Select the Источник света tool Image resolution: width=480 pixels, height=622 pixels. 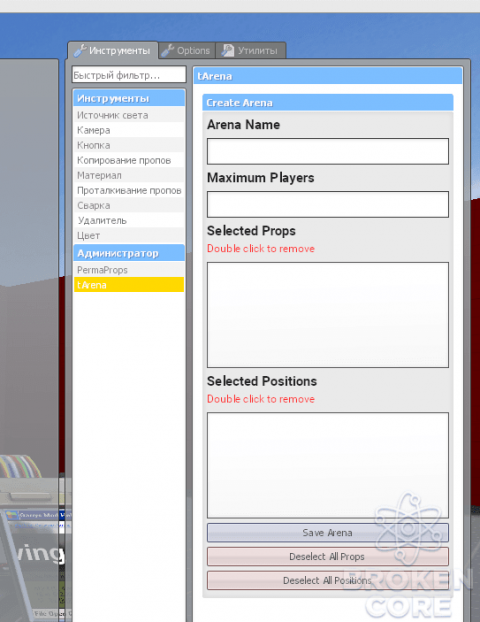point(129,115)
